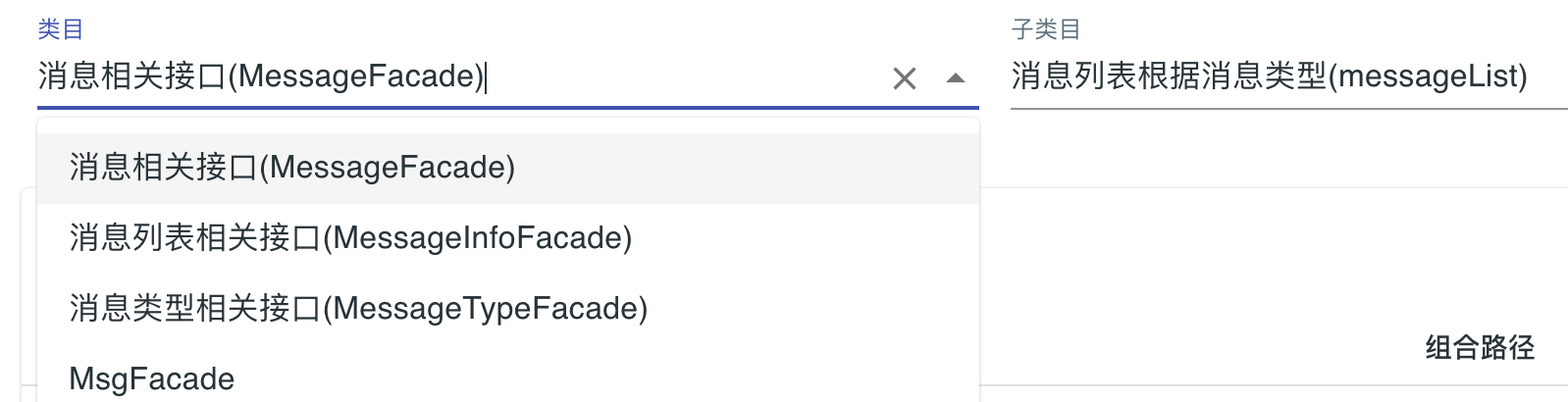Image resolution: width=1568 pixels, height=402 pixels.
Task: Focus the 类目 text input field
Action: [589, 76]
